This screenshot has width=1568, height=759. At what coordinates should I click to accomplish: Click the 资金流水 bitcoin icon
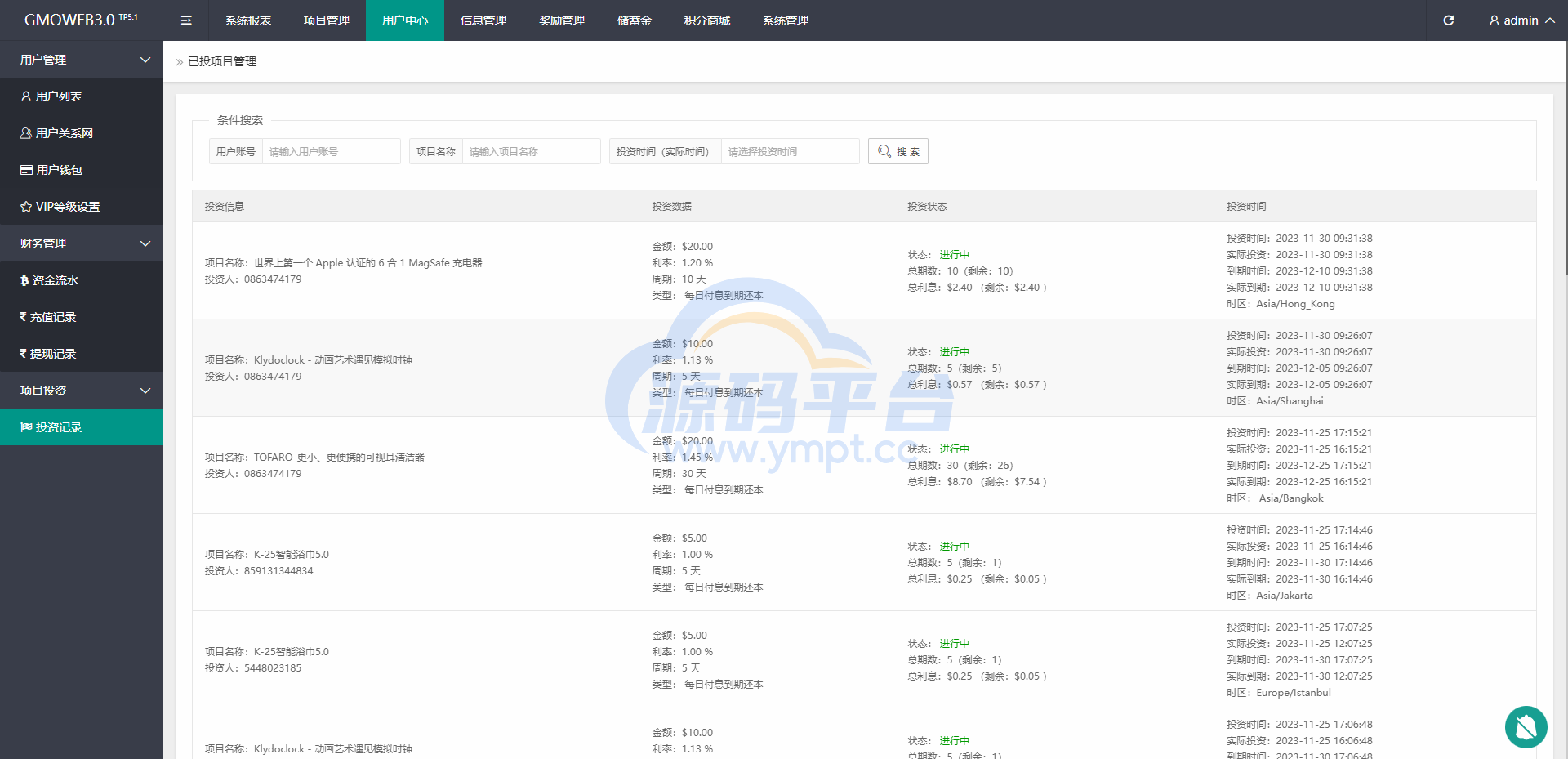[x=24, y=280]
